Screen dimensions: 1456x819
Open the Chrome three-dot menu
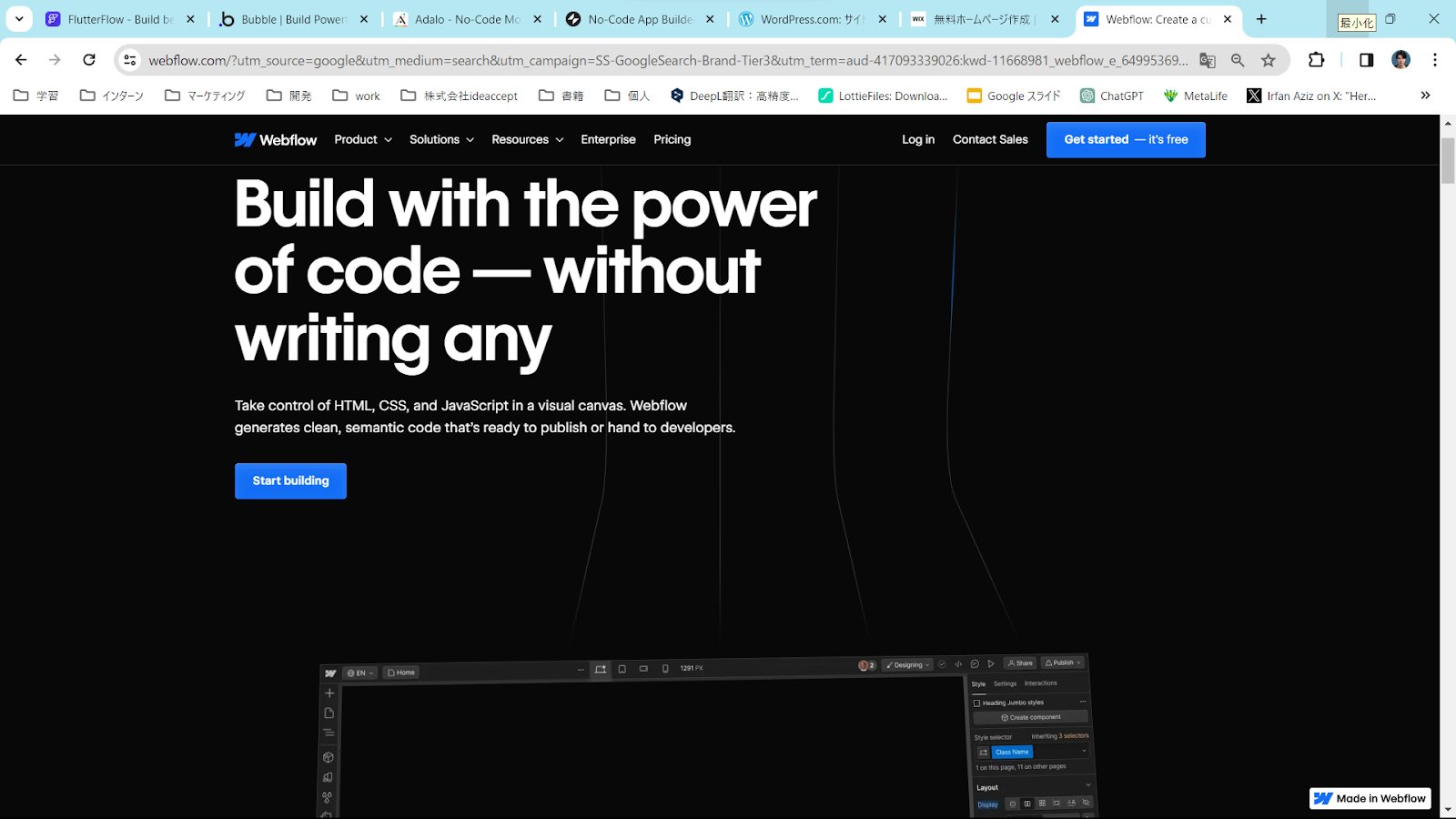(1435, 60)
